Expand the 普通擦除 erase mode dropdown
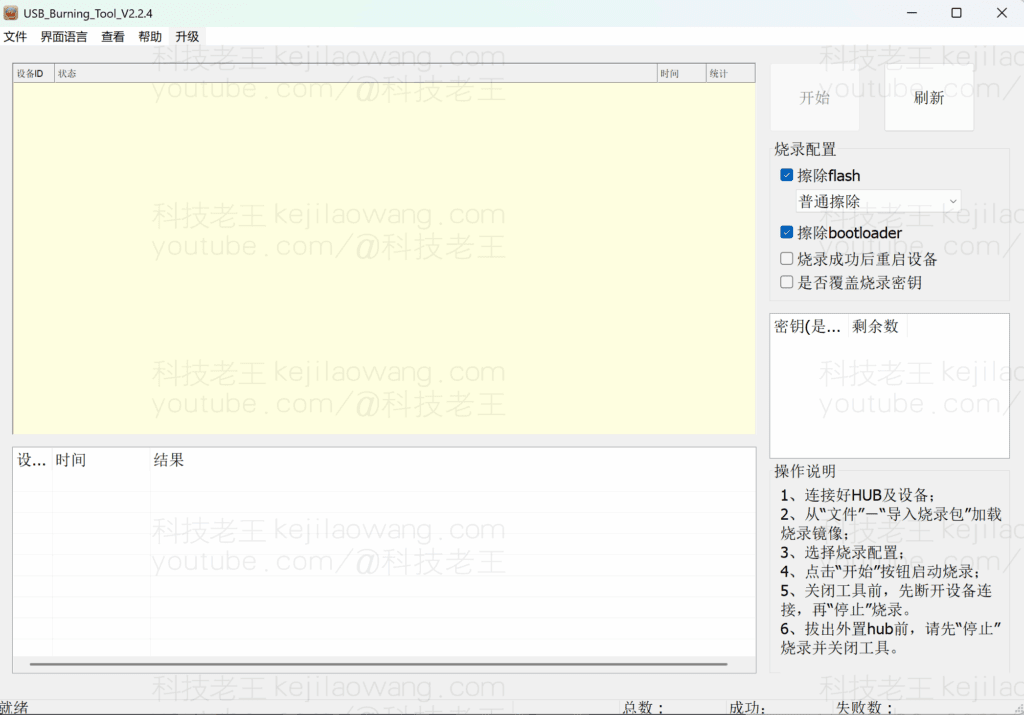The width and height of the screenshot is (1024, 715). point(878,202)
